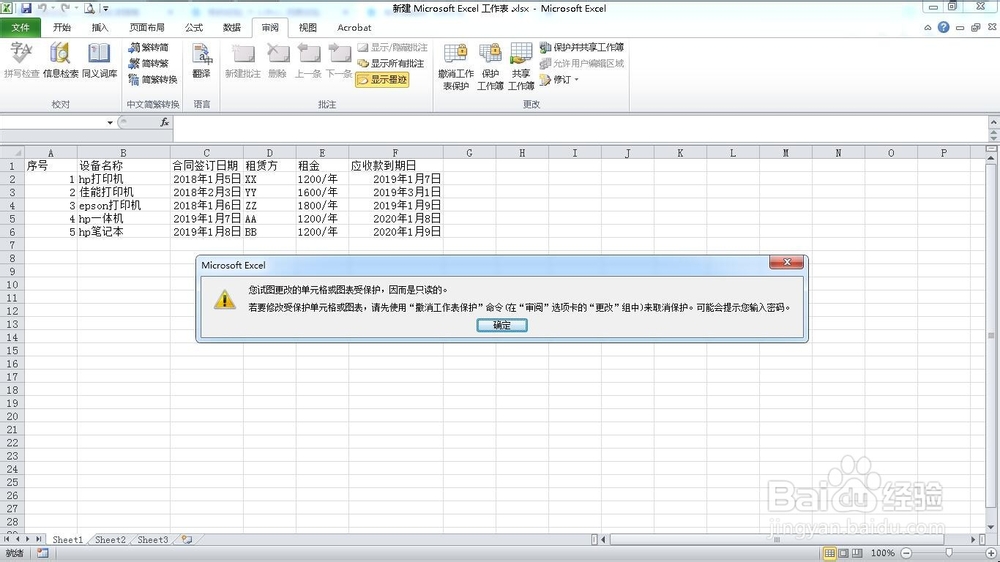The height and width of the screenshot is (562, 1000).
Task: Click the Undo icon in title bar
Action: click(43, 8)
